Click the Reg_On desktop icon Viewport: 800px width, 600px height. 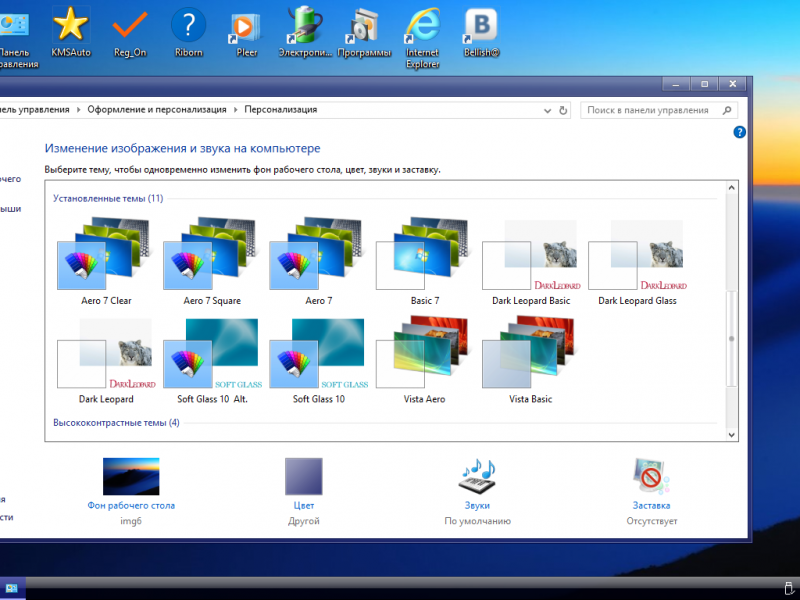click(129, 28)
